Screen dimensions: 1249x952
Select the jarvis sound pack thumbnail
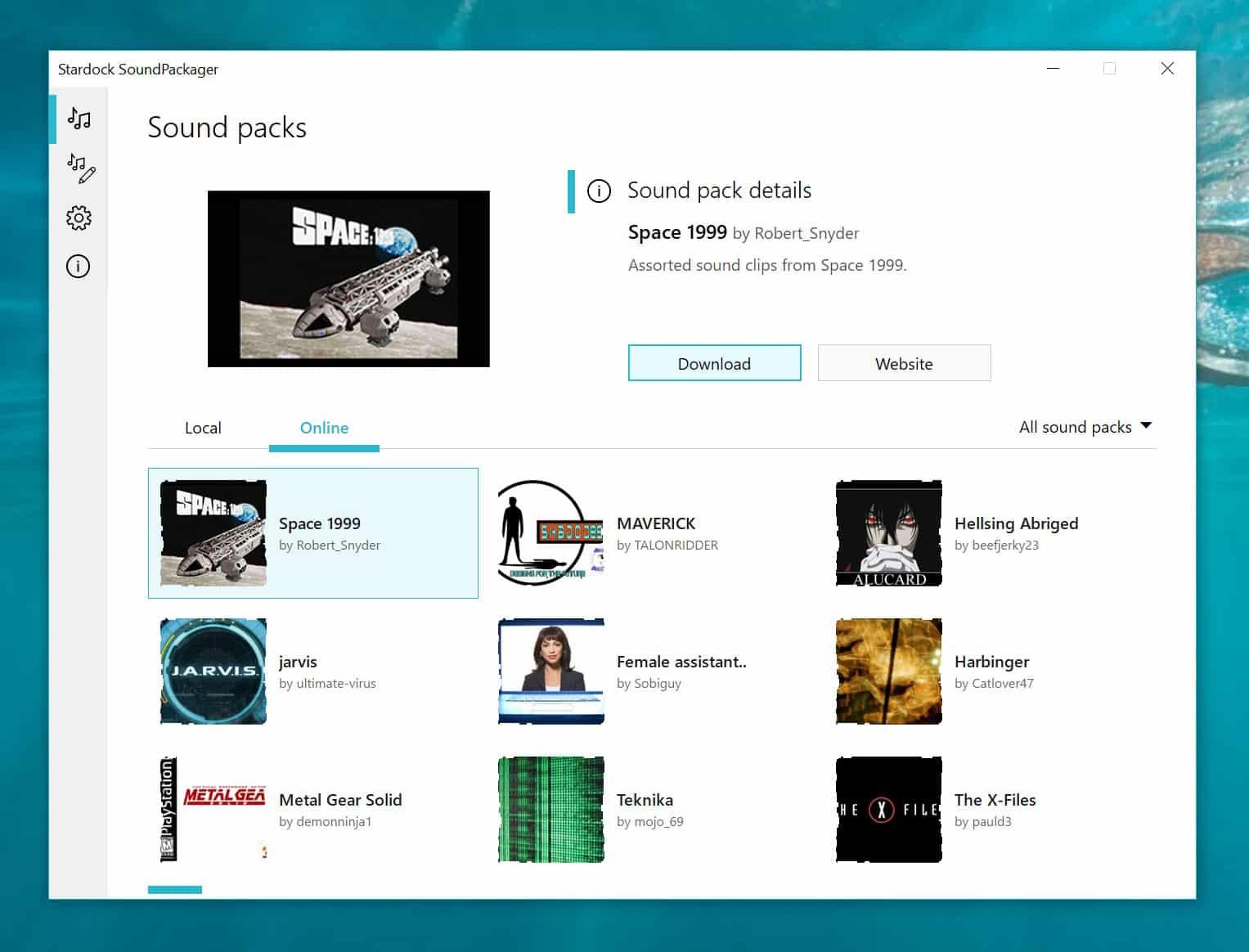click(x=213, y=671)
